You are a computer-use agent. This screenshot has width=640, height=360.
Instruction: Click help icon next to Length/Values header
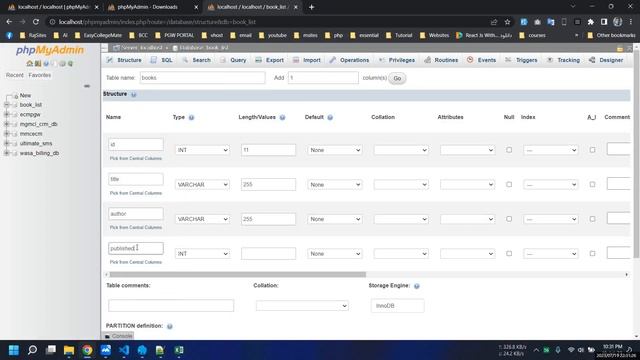pyautogui.click(x=282, y=118)
